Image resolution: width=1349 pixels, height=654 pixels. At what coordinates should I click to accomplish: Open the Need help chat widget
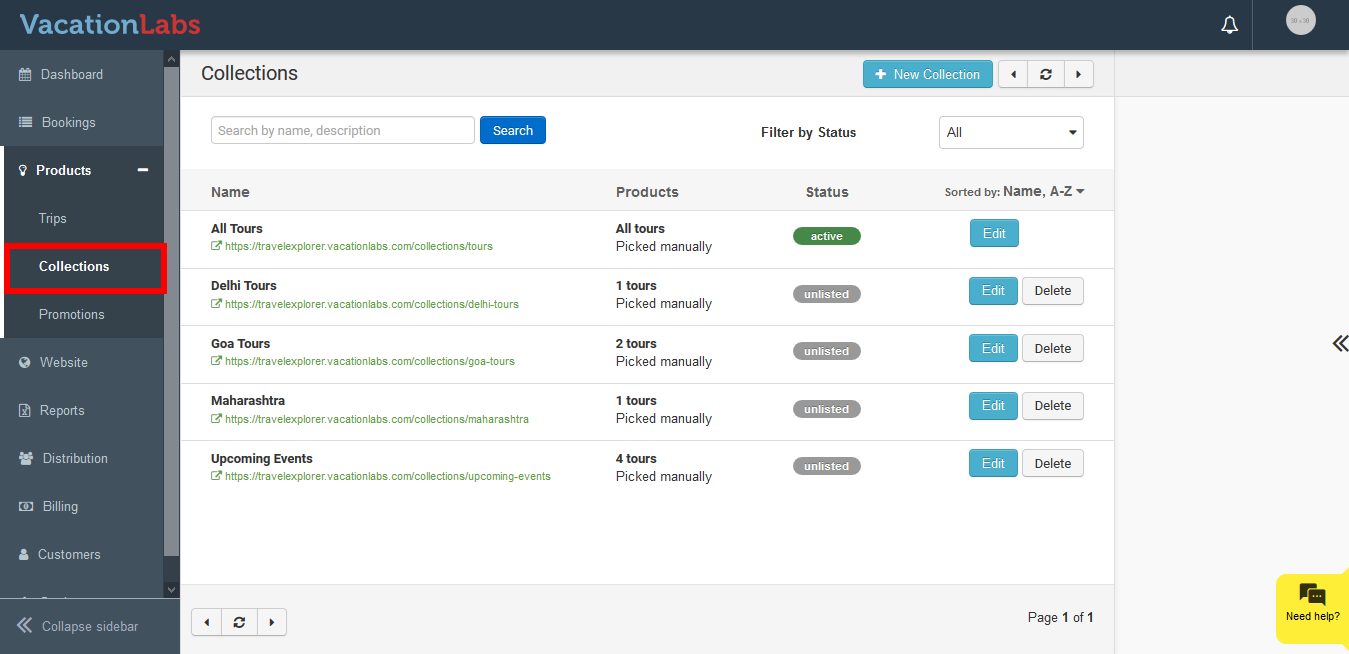click(1312, 603)
